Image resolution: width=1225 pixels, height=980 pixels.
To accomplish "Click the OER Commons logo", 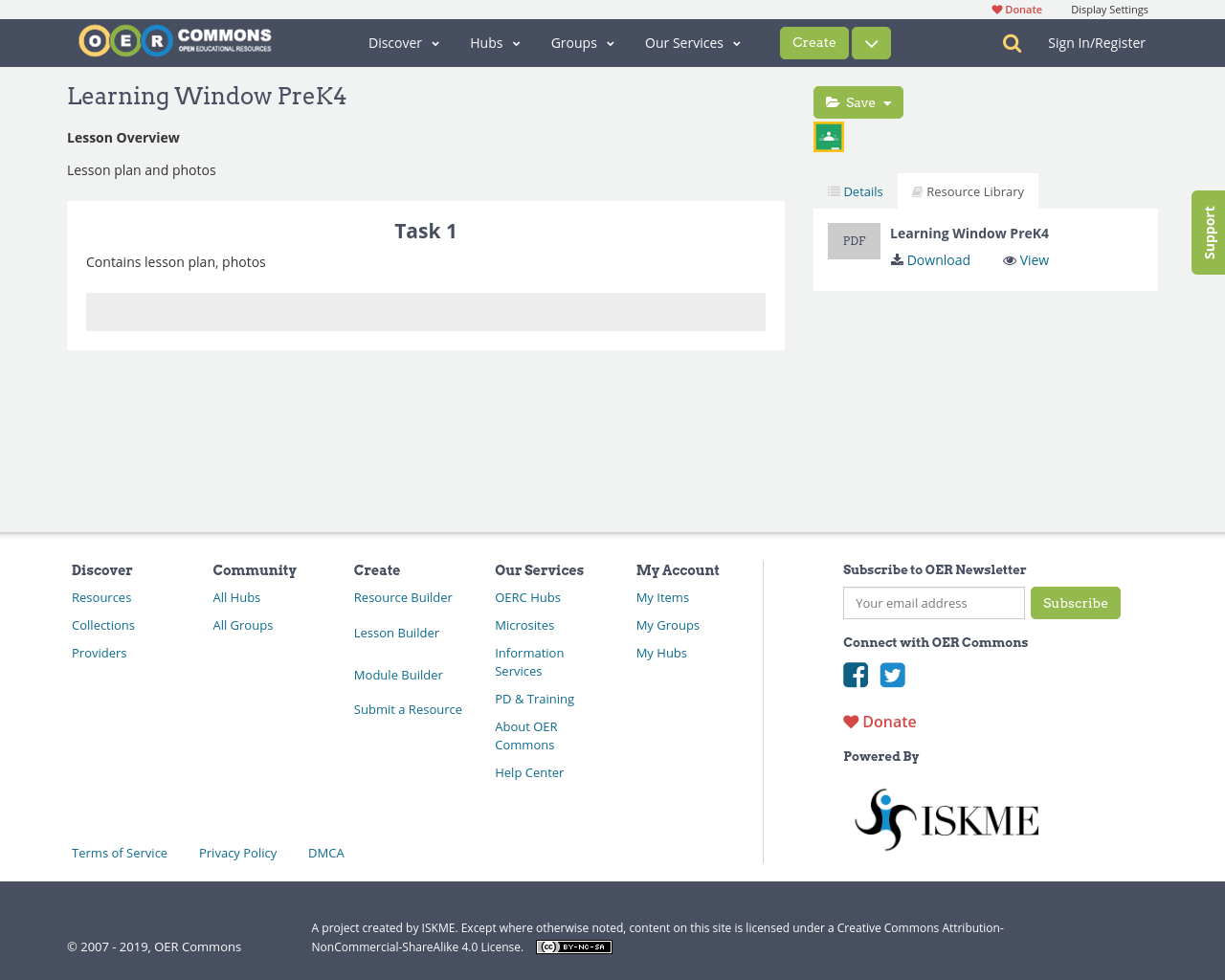I will 175,41.
